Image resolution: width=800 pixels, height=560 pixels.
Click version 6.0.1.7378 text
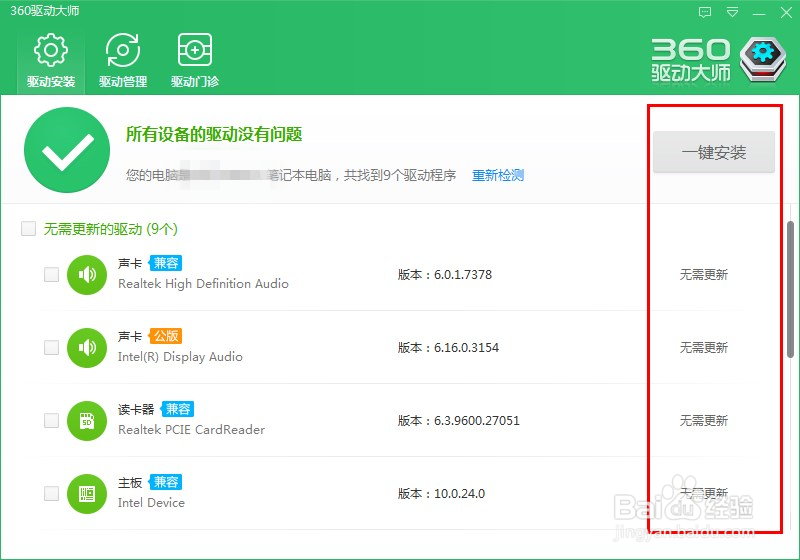[x=445, y=274]
